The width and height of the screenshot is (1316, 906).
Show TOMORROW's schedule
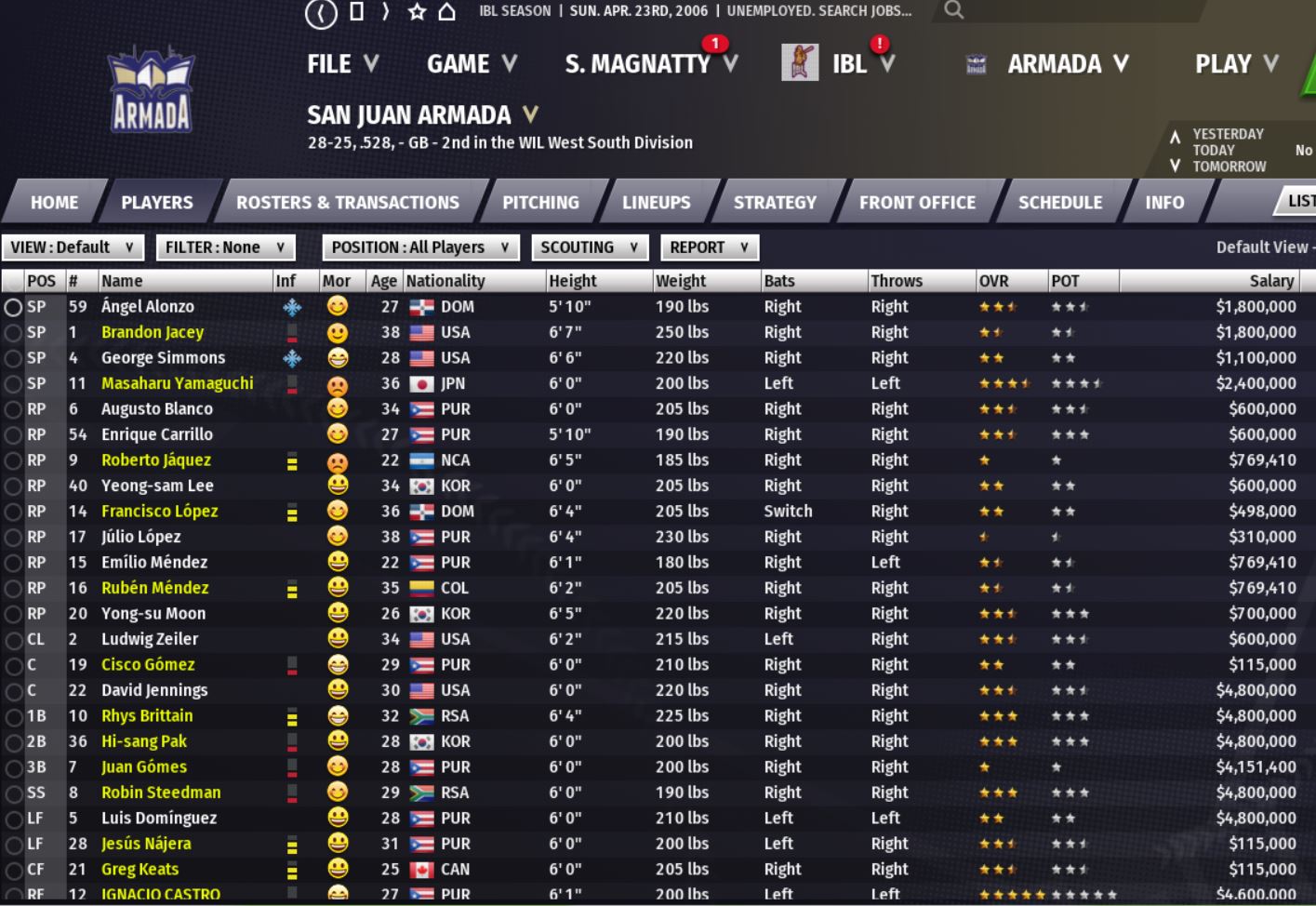pos(1230,167)
